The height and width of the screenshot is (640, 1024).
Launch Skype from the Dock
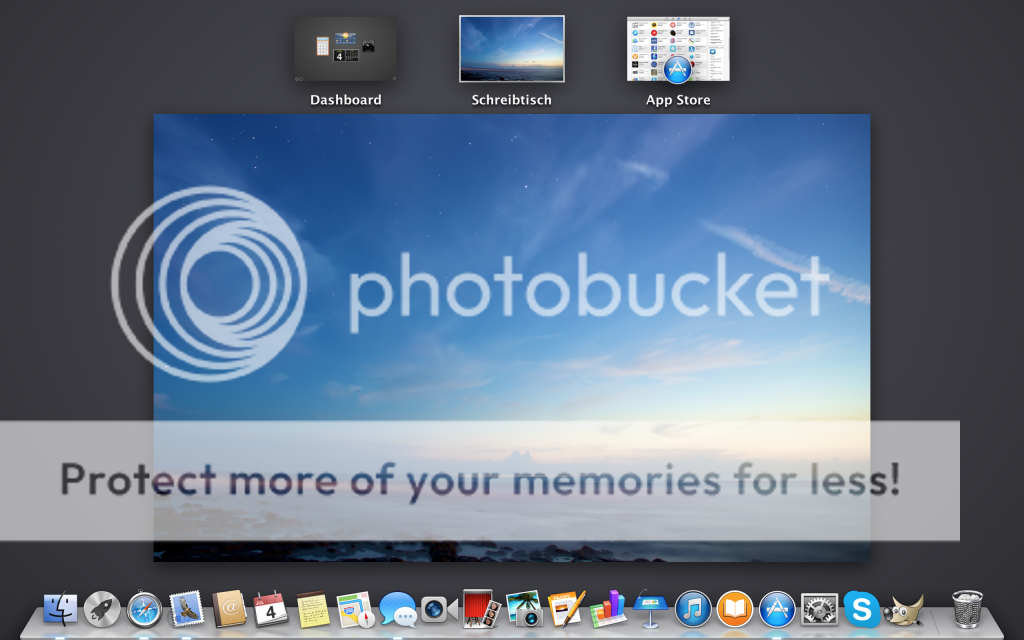861,609
